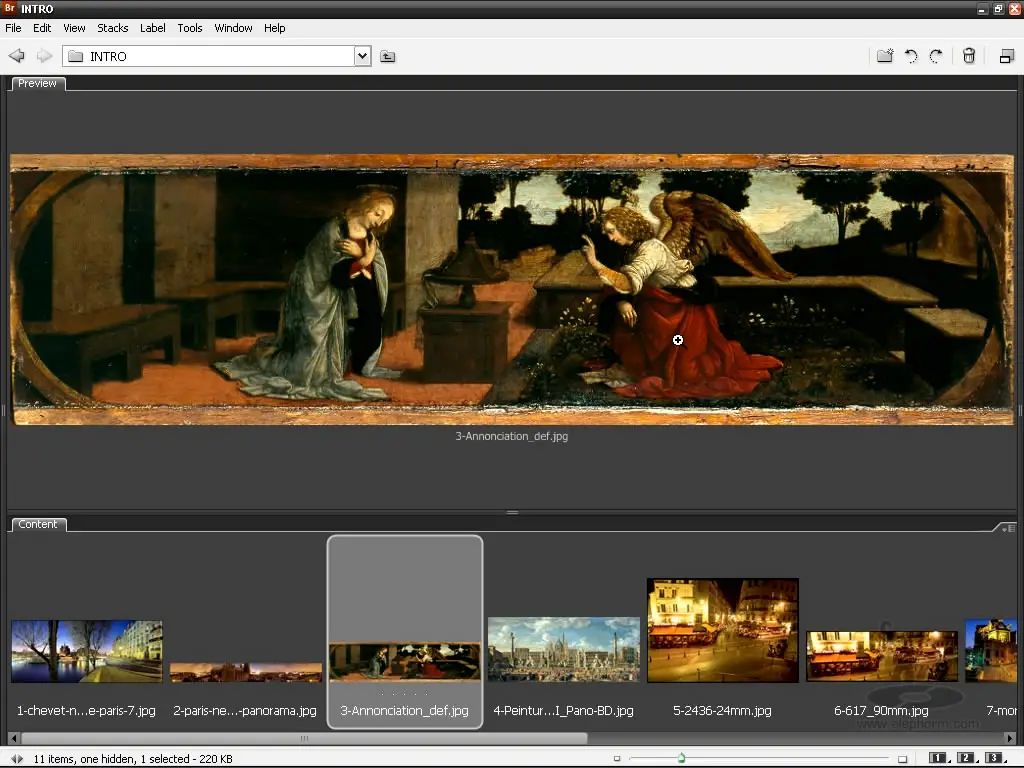Click the thumbnail size slider handle

[681, 758]
